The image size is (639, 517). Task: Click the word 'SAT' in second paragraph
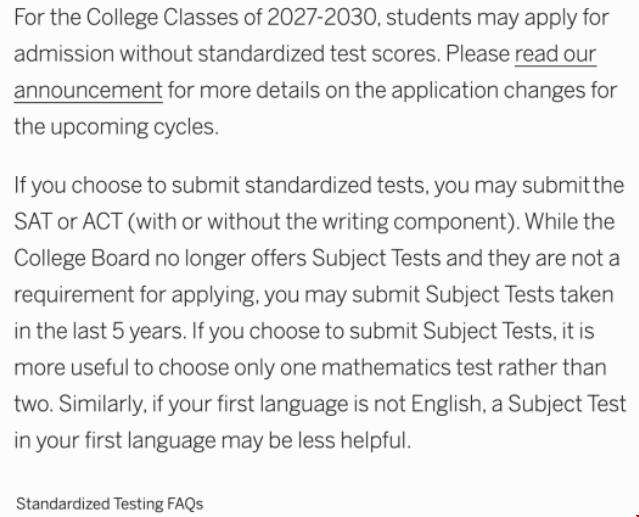(x=33, y=222)
